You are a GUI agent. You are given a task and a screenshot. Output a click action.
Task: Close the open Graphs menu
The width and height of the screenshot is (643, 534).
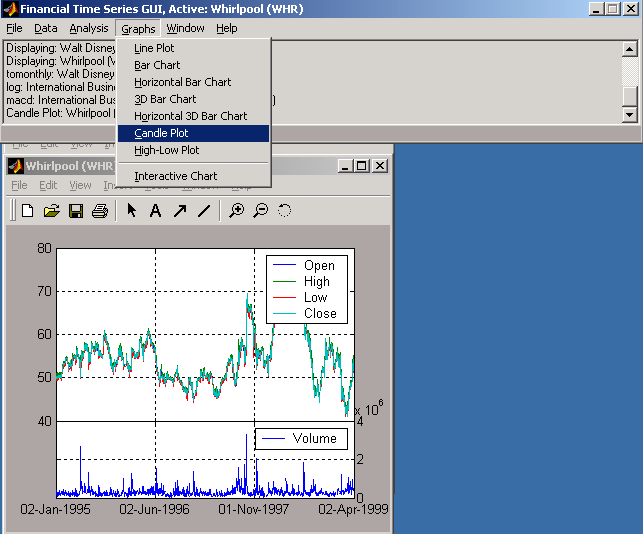pyautogui.click(x=138, y=29)
